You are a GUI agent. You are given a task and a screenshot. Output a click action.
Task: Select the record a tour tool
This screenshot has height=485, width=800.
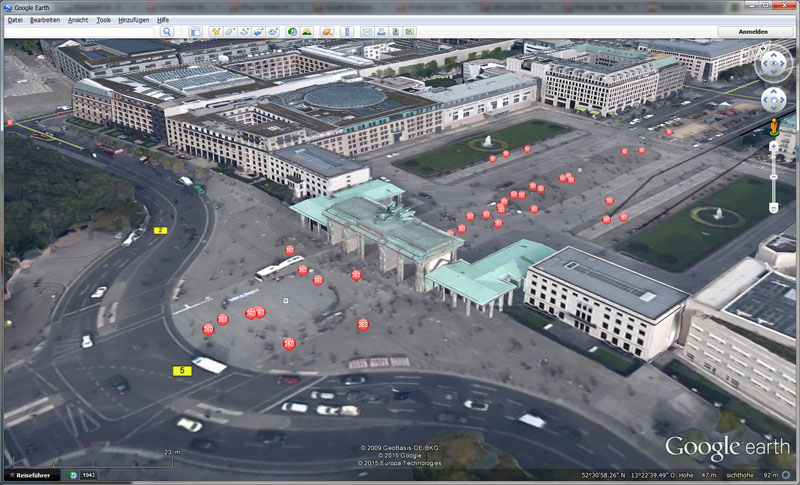point(272,32)
